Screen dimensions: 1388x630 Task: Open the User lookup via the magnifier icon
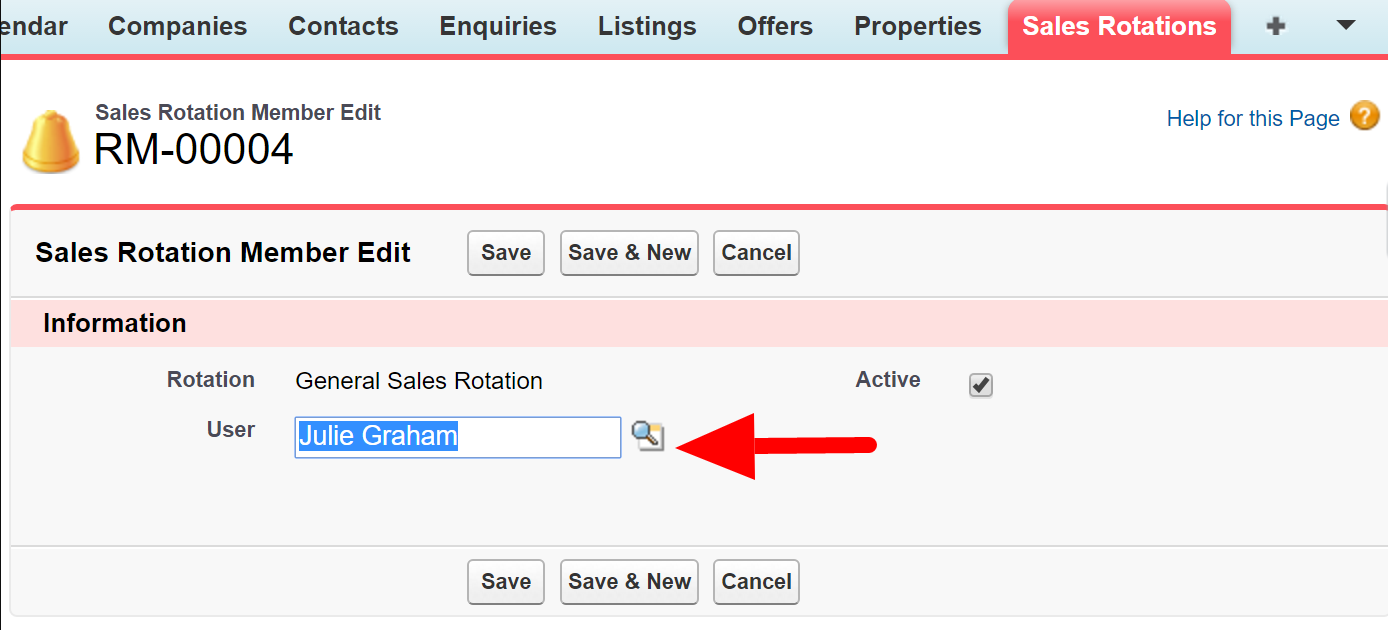[x=649, y=437]
